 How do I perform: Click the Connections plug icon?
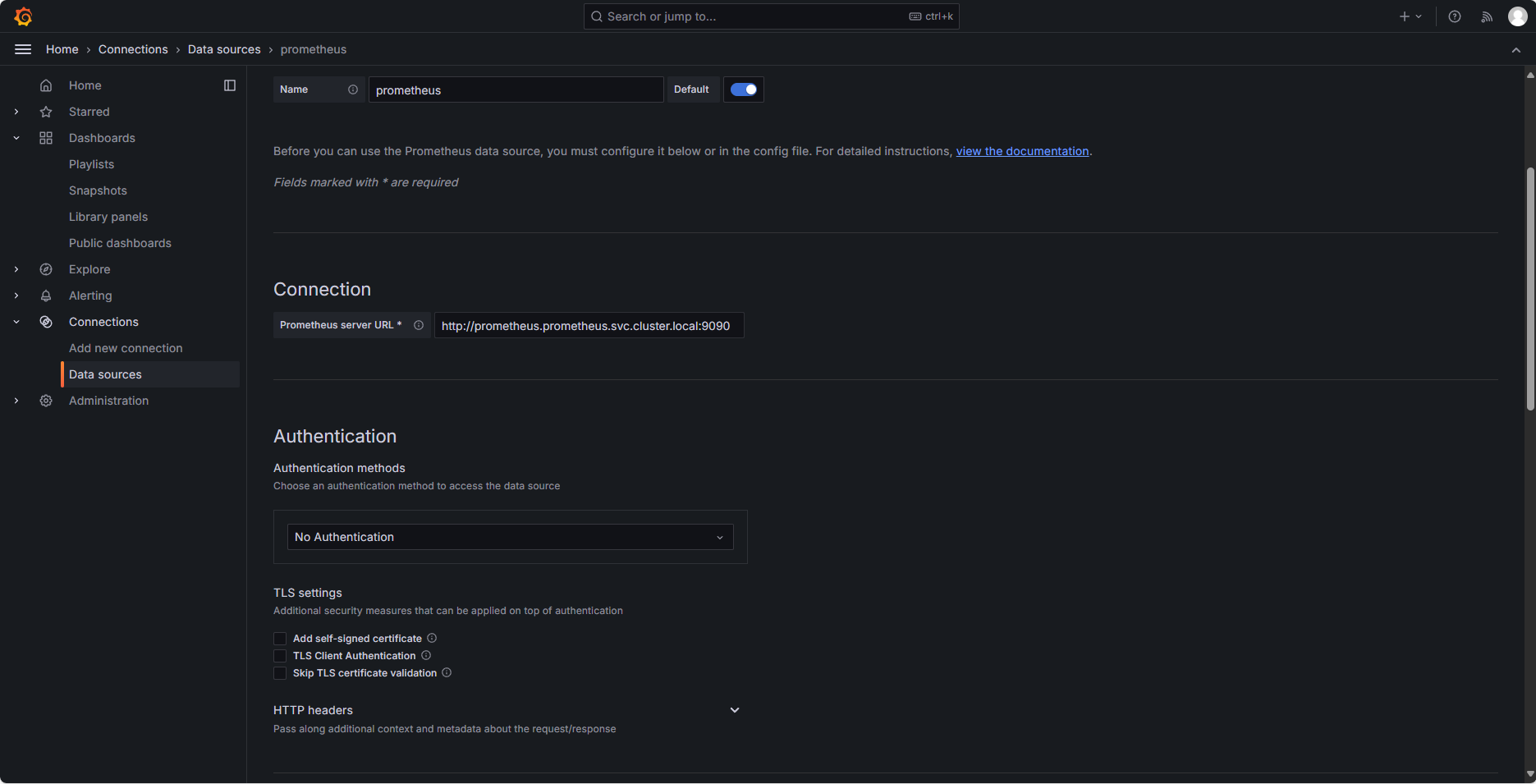(x=46, y=322)
